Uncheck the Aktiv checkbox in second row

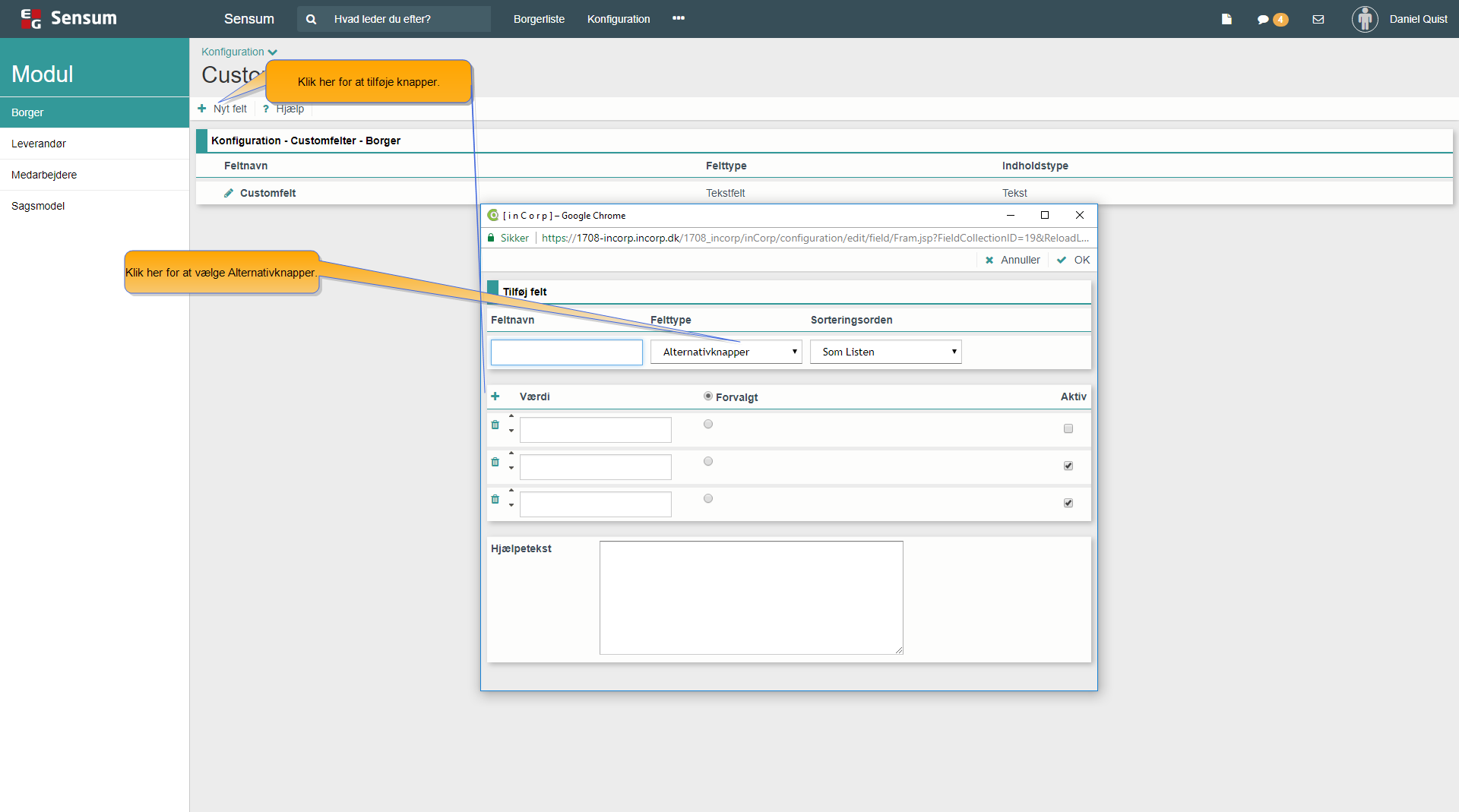(1068, 466)
